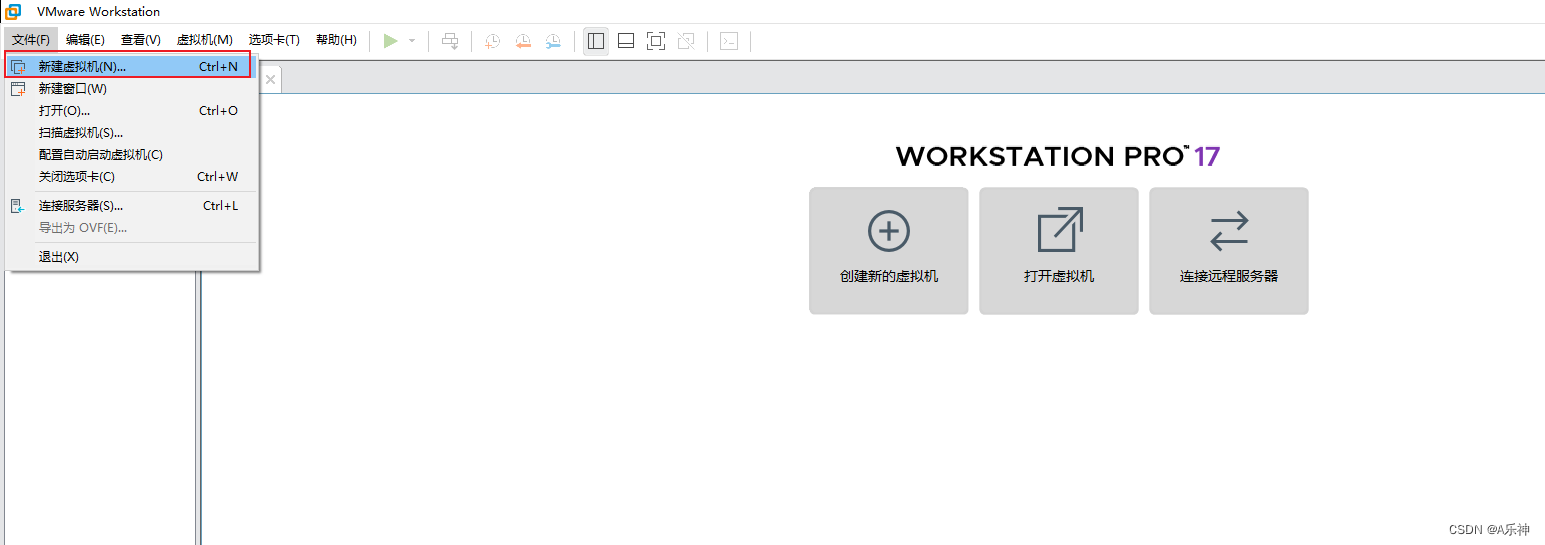Click the 连接远程服务器 tile
Image resolution: width=1545 pixels, height=545 pixels.
coord(1229,251)
